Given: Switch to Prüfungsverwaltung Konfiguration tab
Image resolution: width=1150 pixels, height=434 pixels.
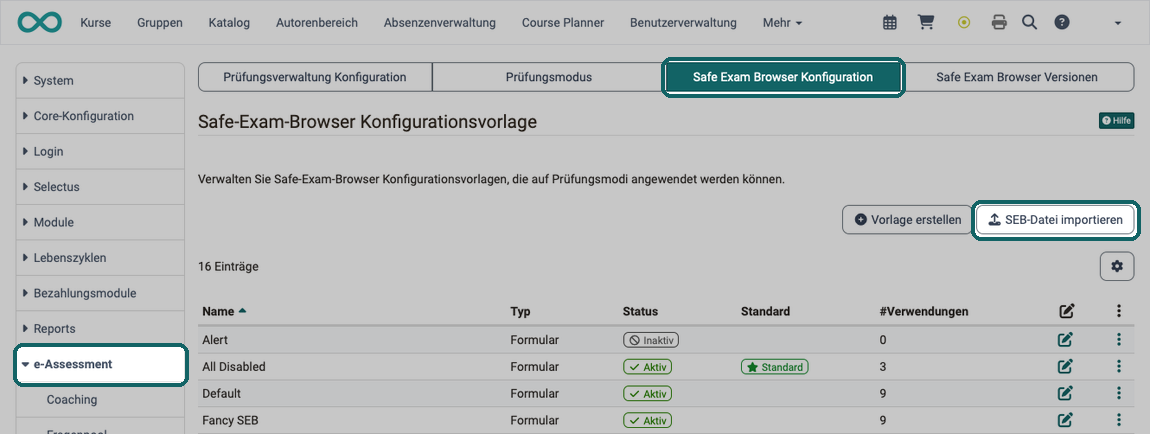Looking at the screenshot, I should click(x=315, y=77).
